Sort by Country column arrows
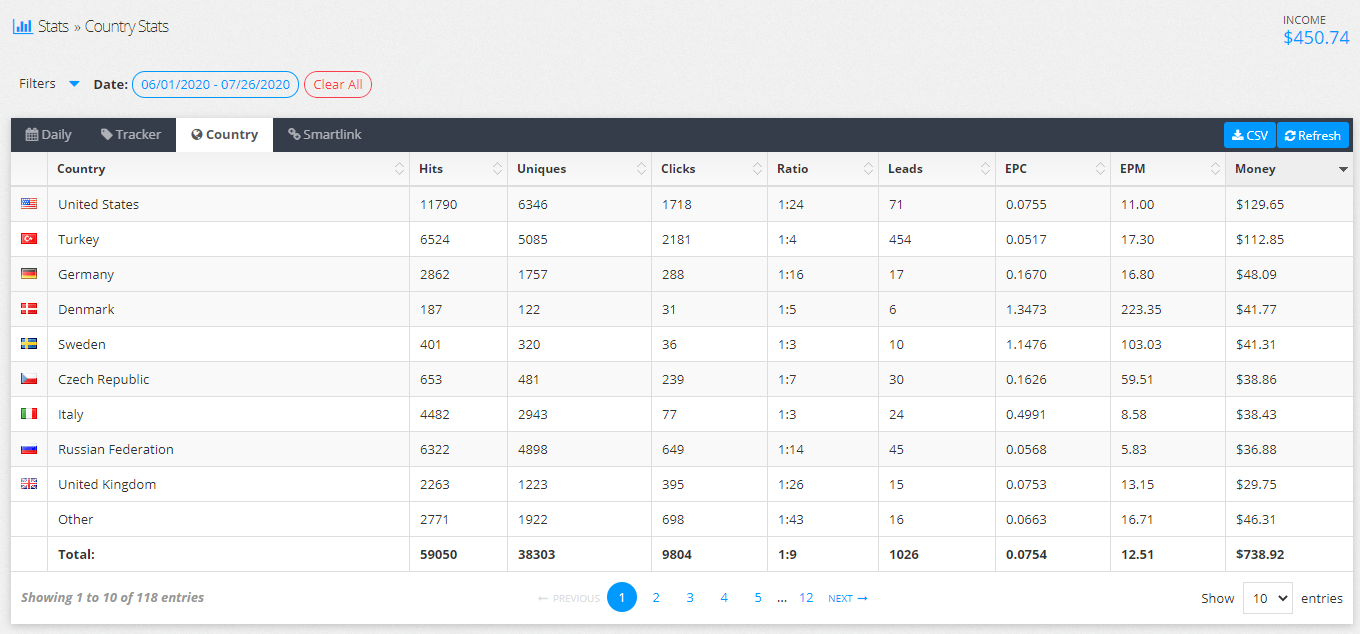 click(x=400, y=169)
